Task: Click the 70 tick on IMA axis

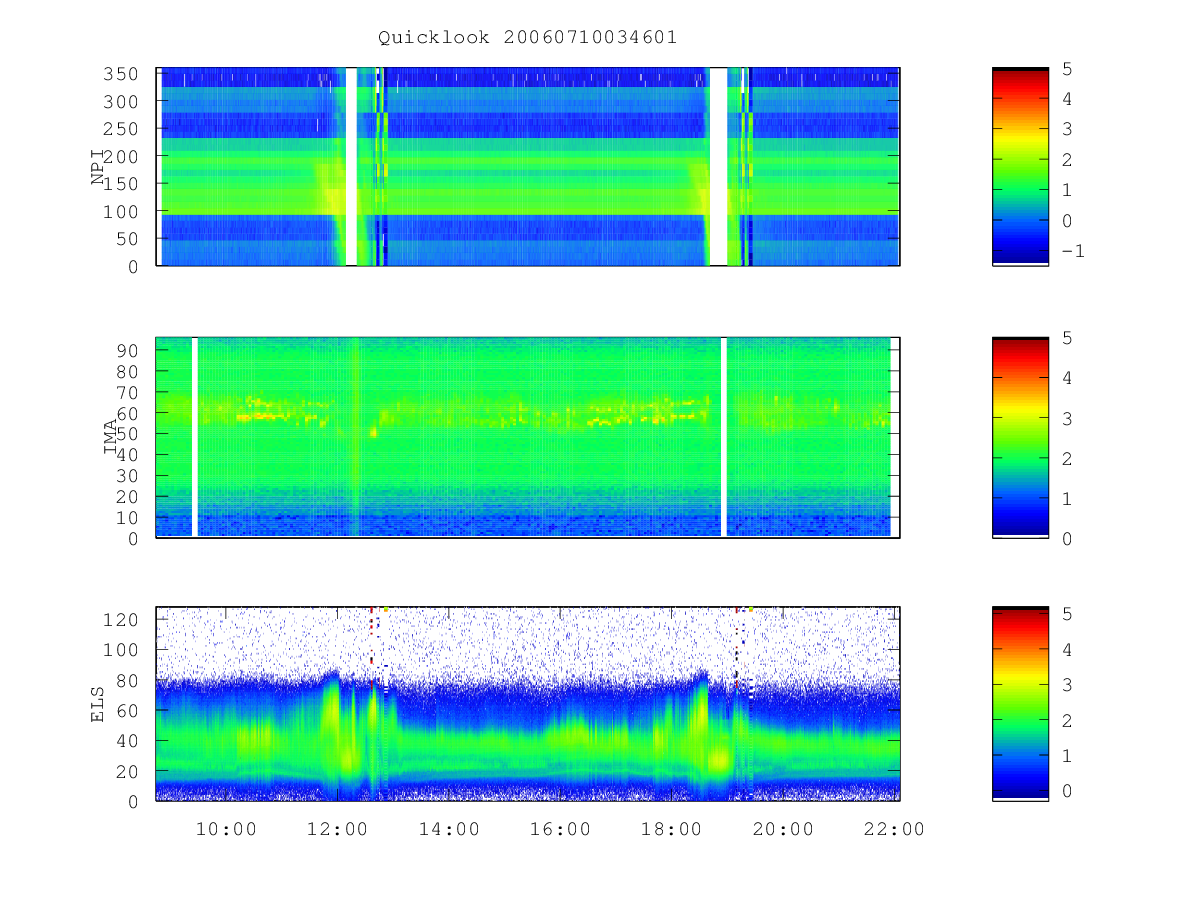Action: [x=128, y=392]
